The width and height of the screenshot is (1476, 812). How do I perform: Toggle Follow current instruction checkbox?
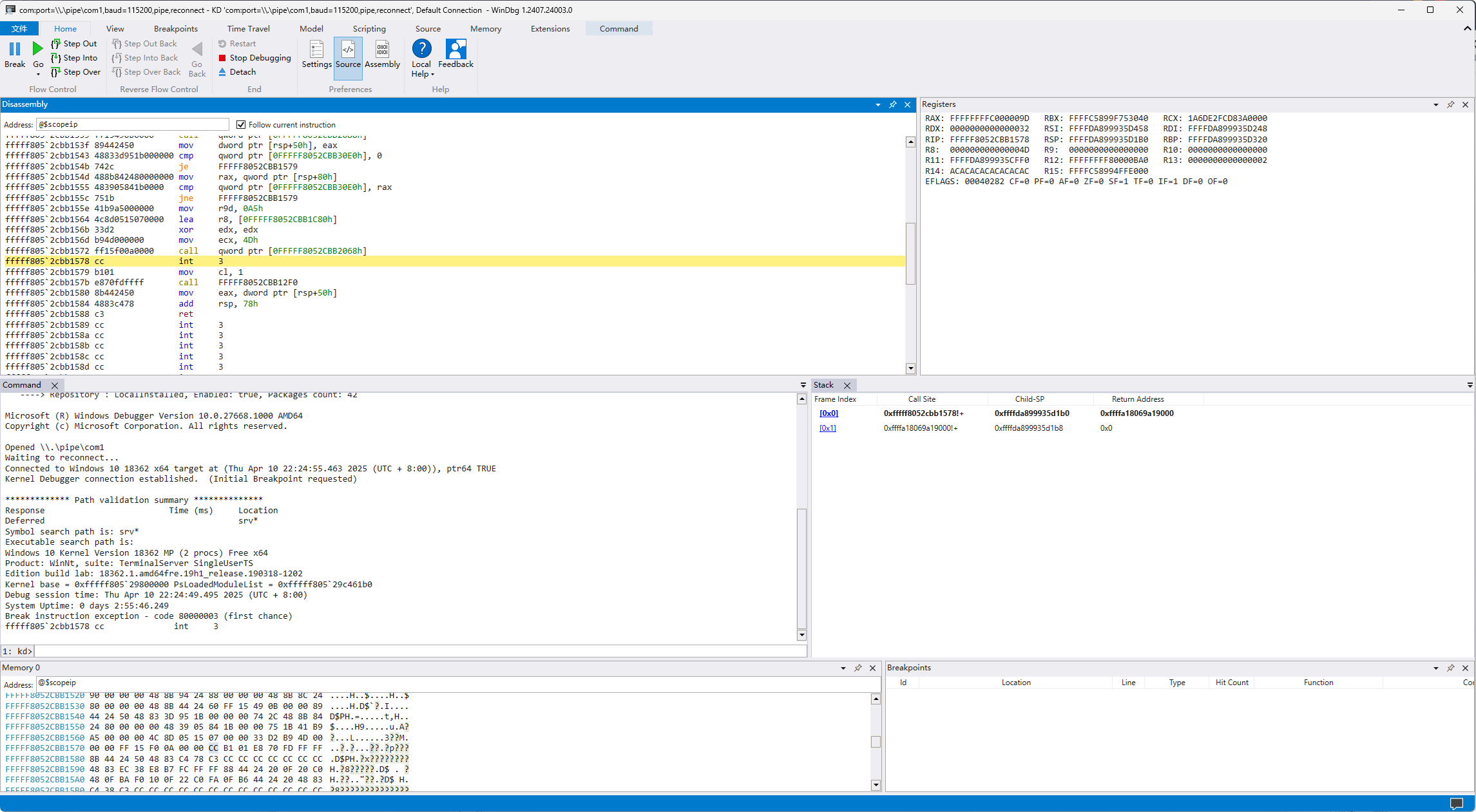click(241, 125)
